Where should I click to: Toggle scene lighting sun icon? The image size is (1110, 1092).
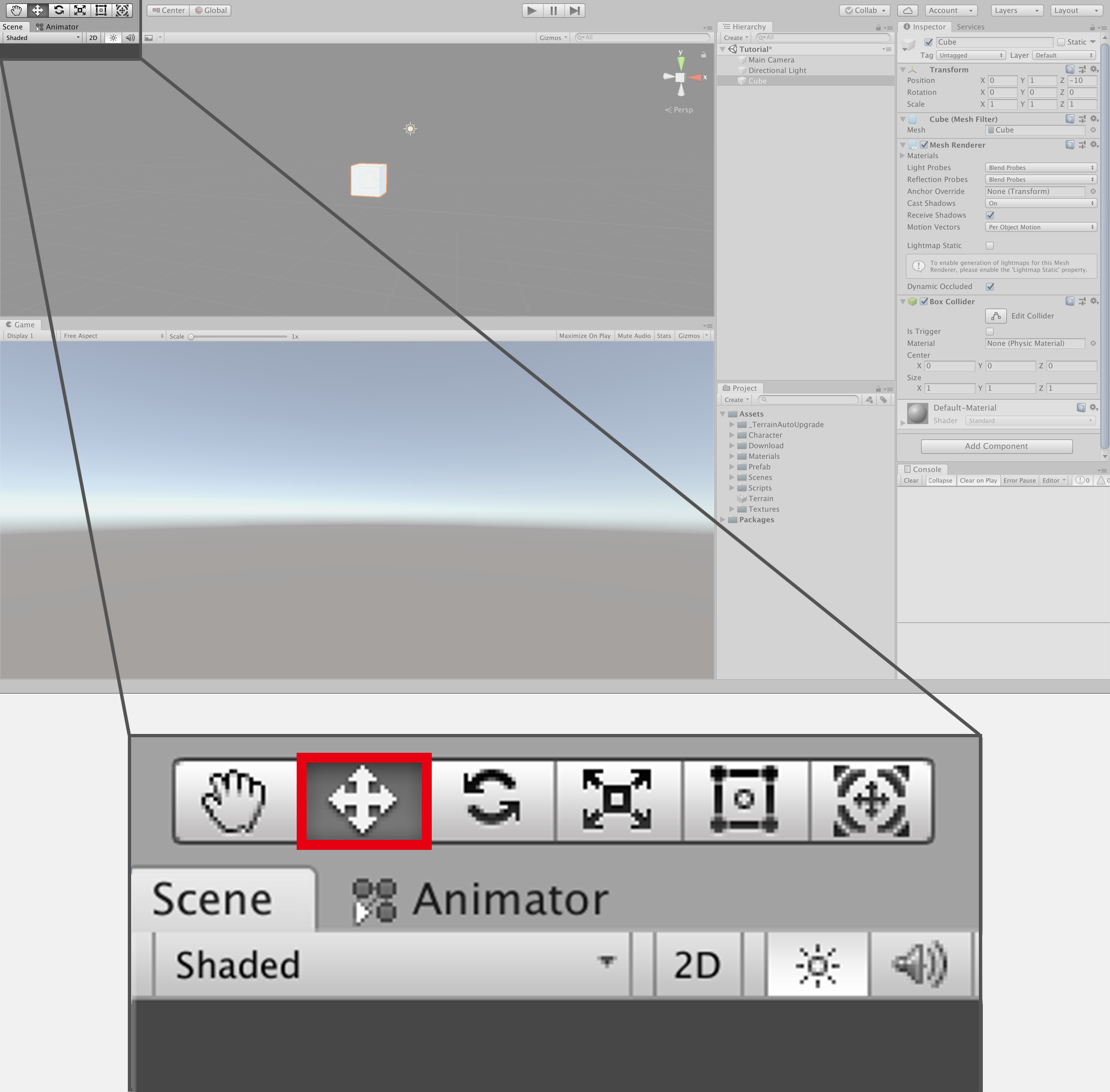point(113,38)
